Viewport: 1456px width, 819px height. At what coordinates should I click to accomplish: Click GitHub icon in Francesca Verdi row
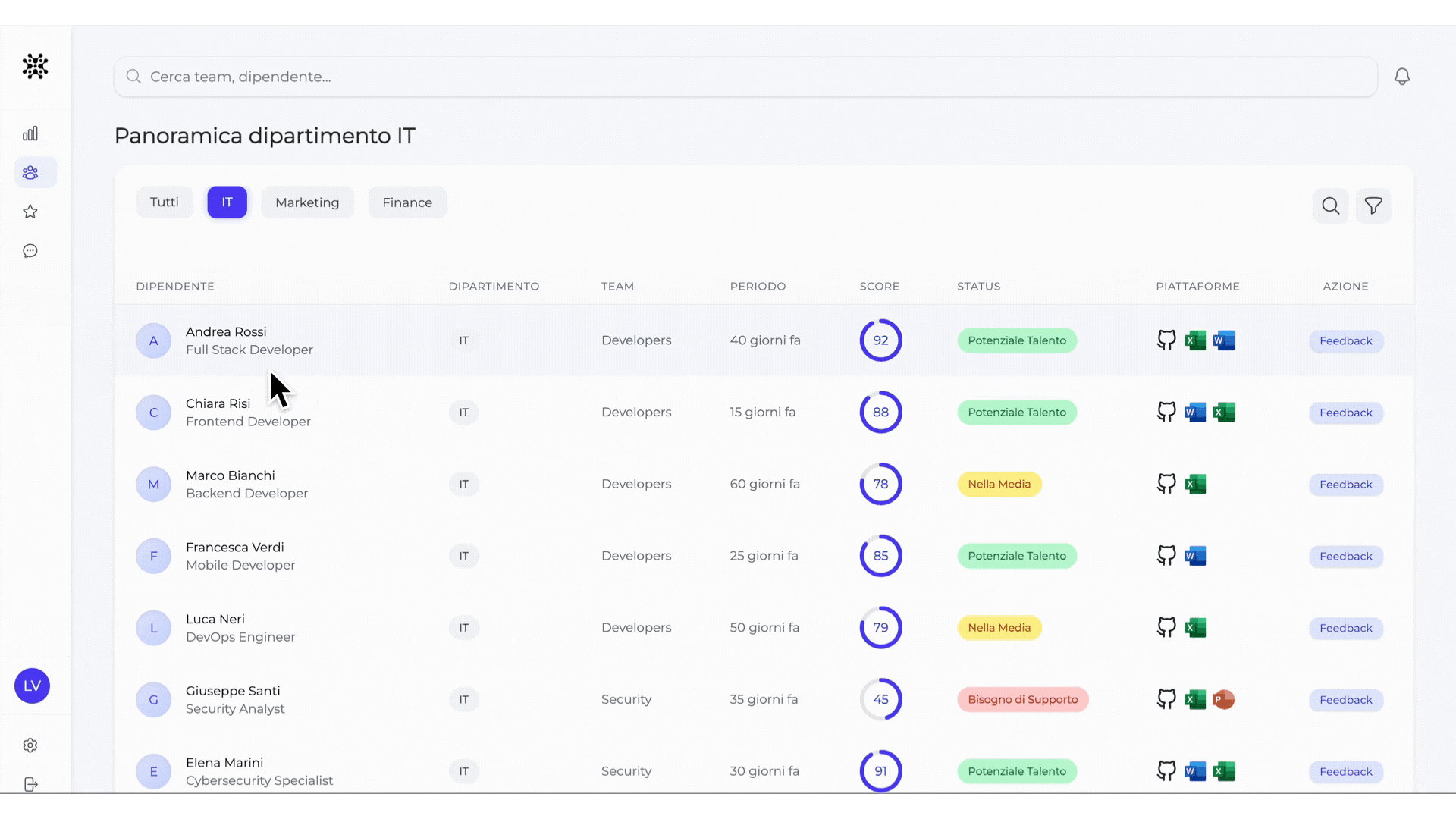pyautogui.click(x=1166, y=556)
